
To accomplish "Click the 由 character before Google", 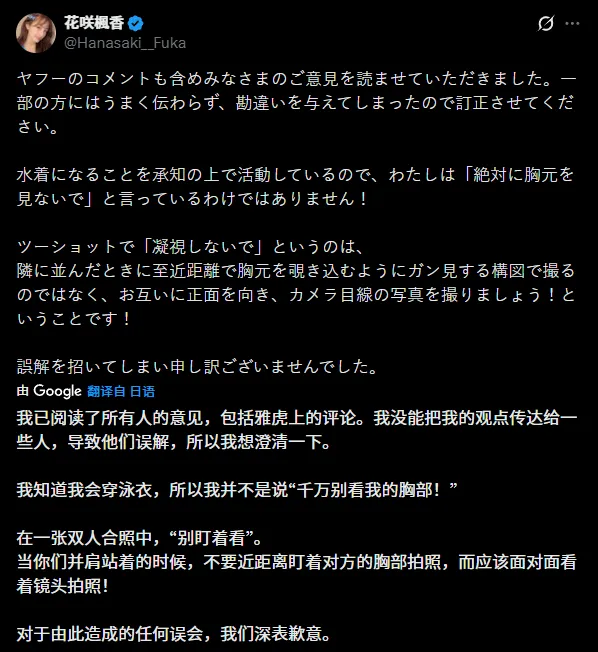I will 23,391.
